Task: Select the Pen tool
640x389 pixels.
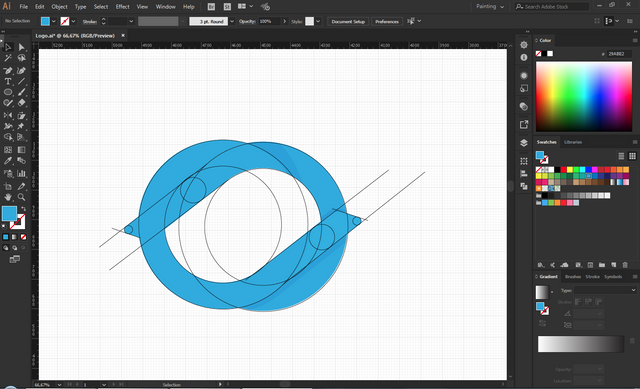Action: point(8,71)
